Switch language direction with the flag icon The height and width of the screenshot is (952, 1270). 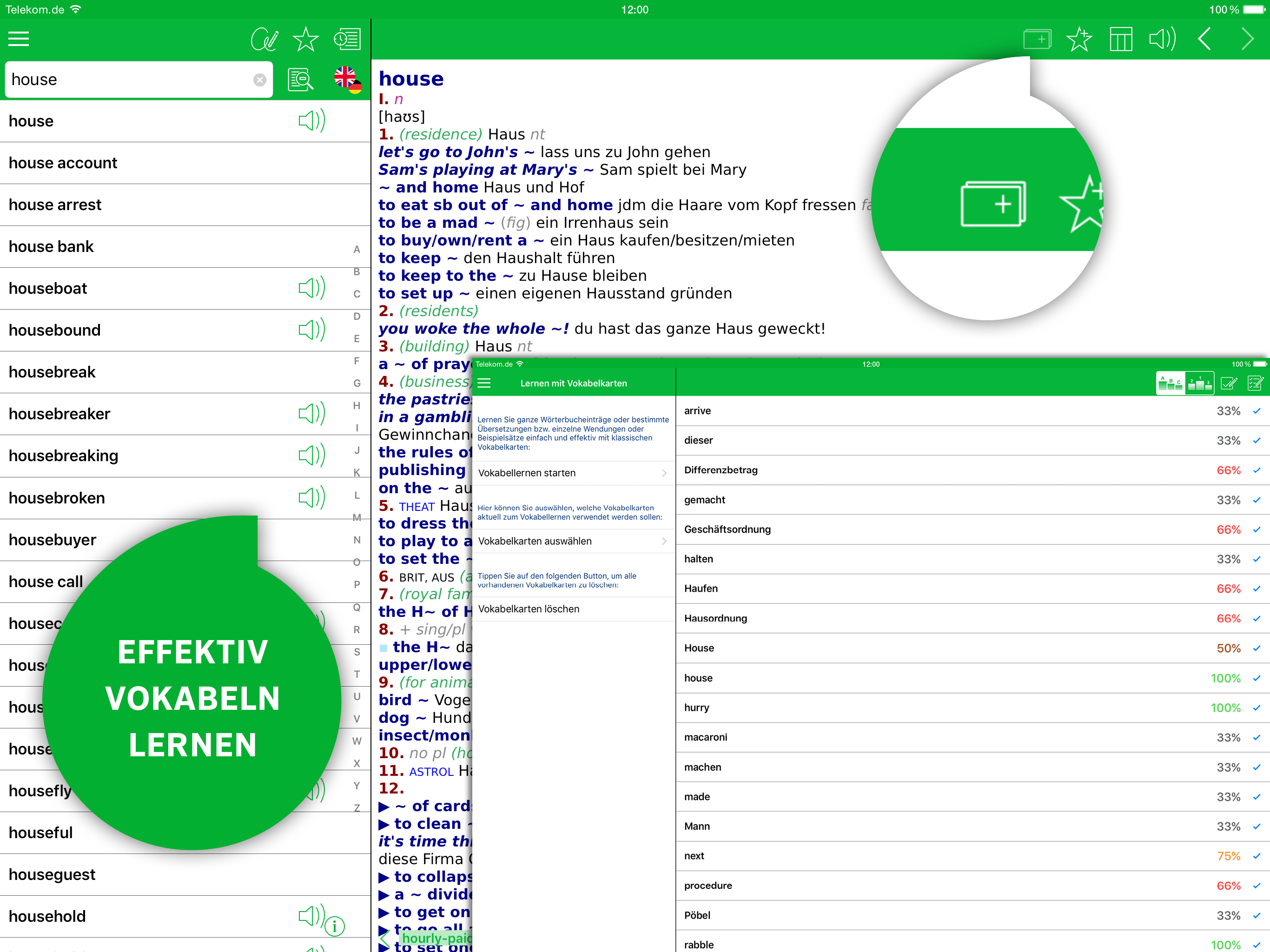348,79
